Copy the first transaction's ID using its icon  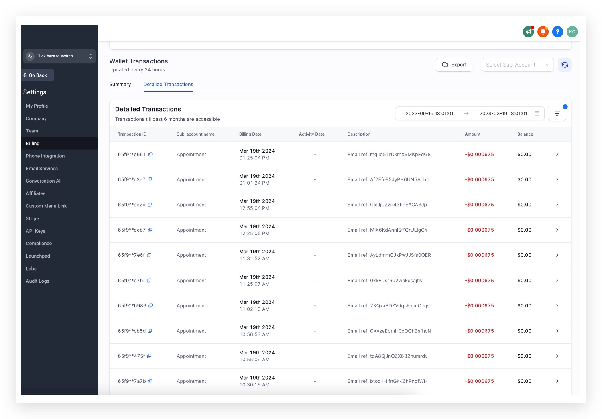coord(150,154)
